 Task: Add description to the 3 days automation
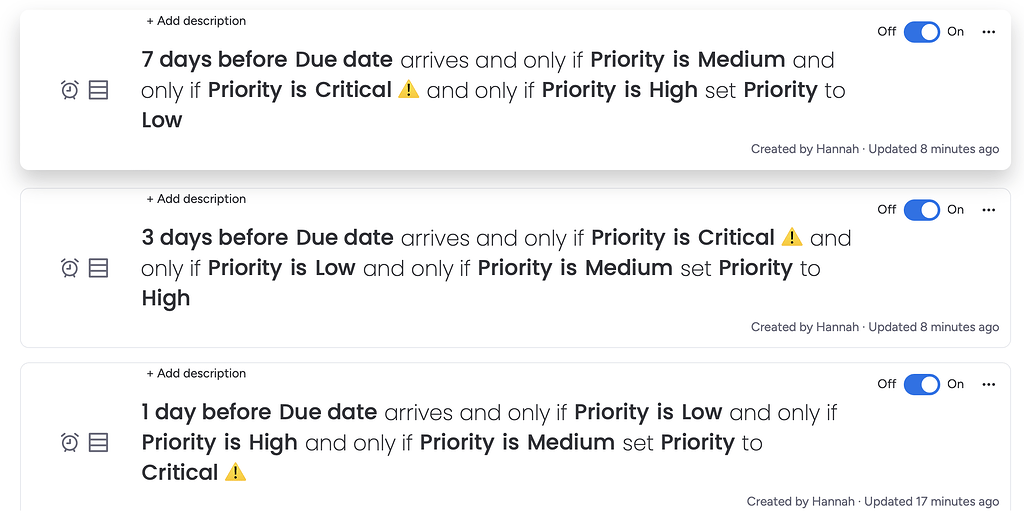[196, 199]
